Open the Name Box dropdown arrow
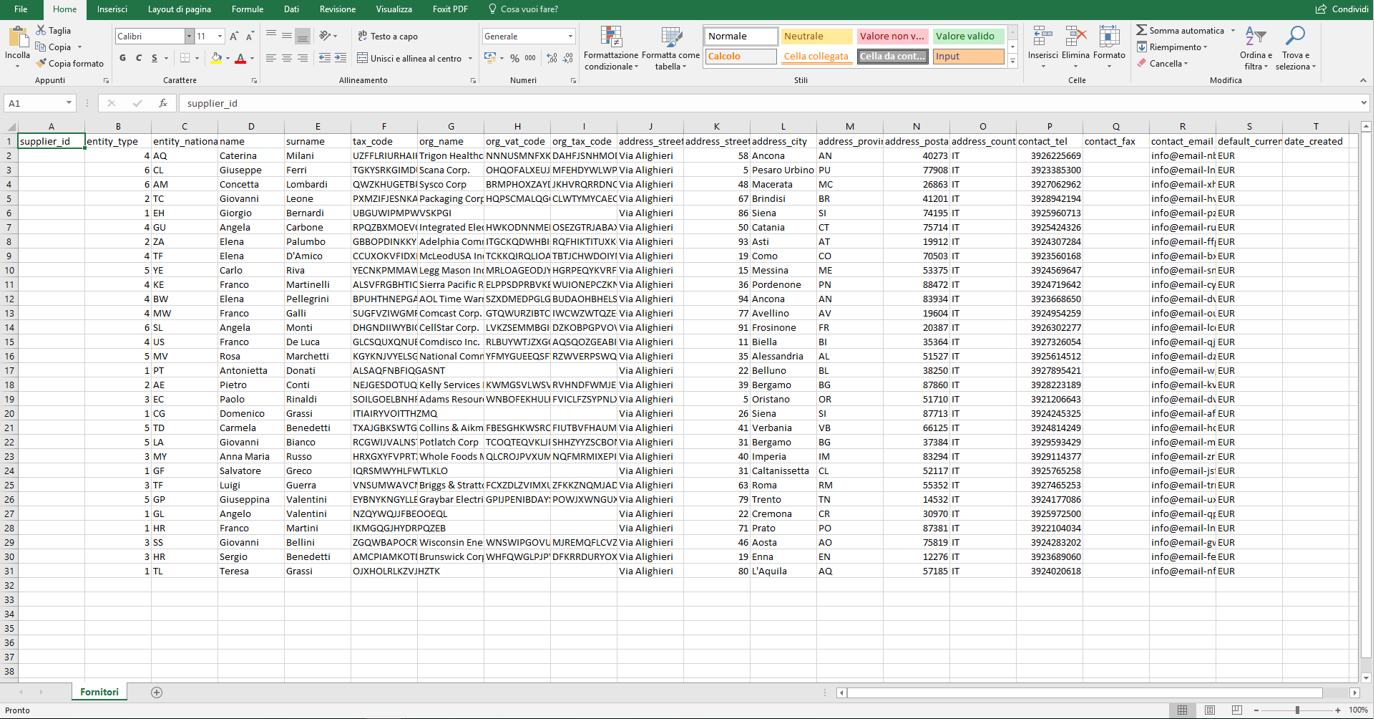This screenshot has height=719, width=1374. 69,103
